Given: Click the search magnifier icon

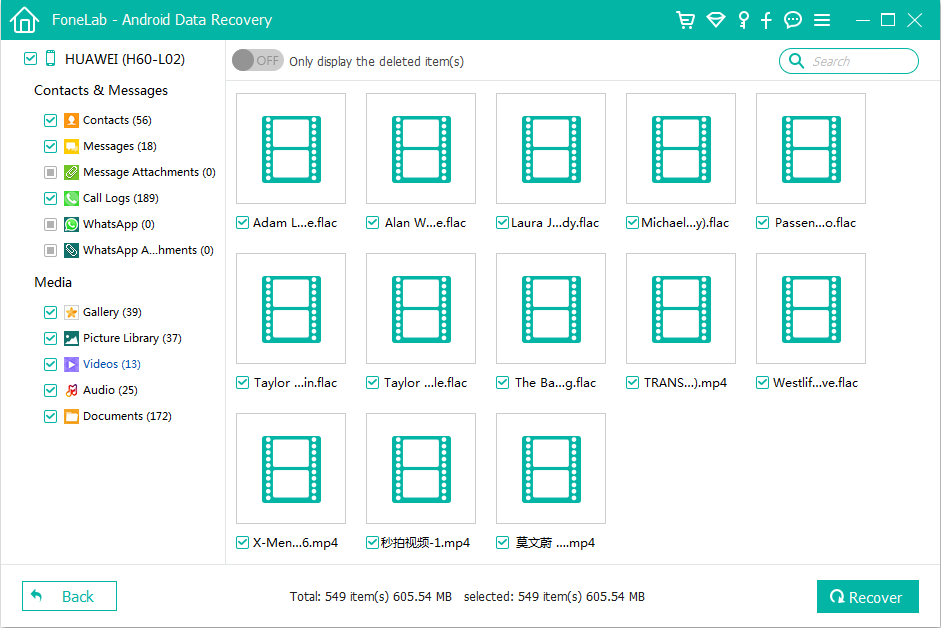Looking at the screenshot, I should click(796, 61).
